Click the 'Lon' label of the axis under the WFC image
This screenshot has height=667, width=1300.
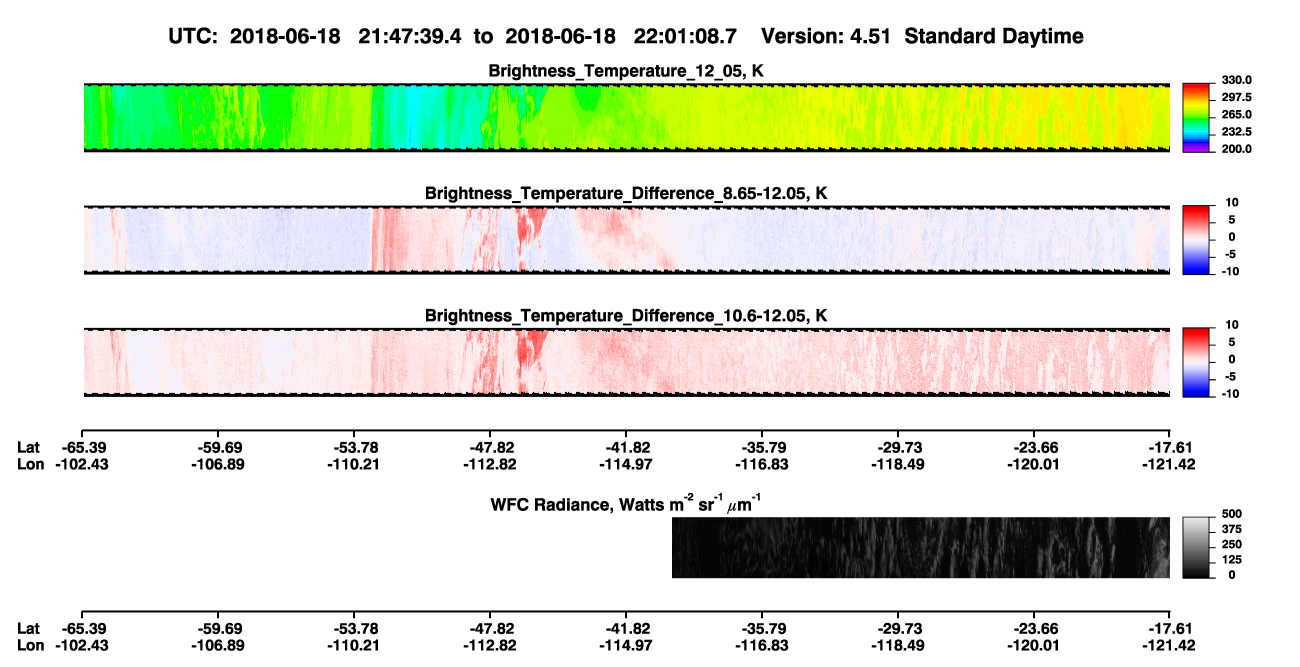click(x=30, y=644)
